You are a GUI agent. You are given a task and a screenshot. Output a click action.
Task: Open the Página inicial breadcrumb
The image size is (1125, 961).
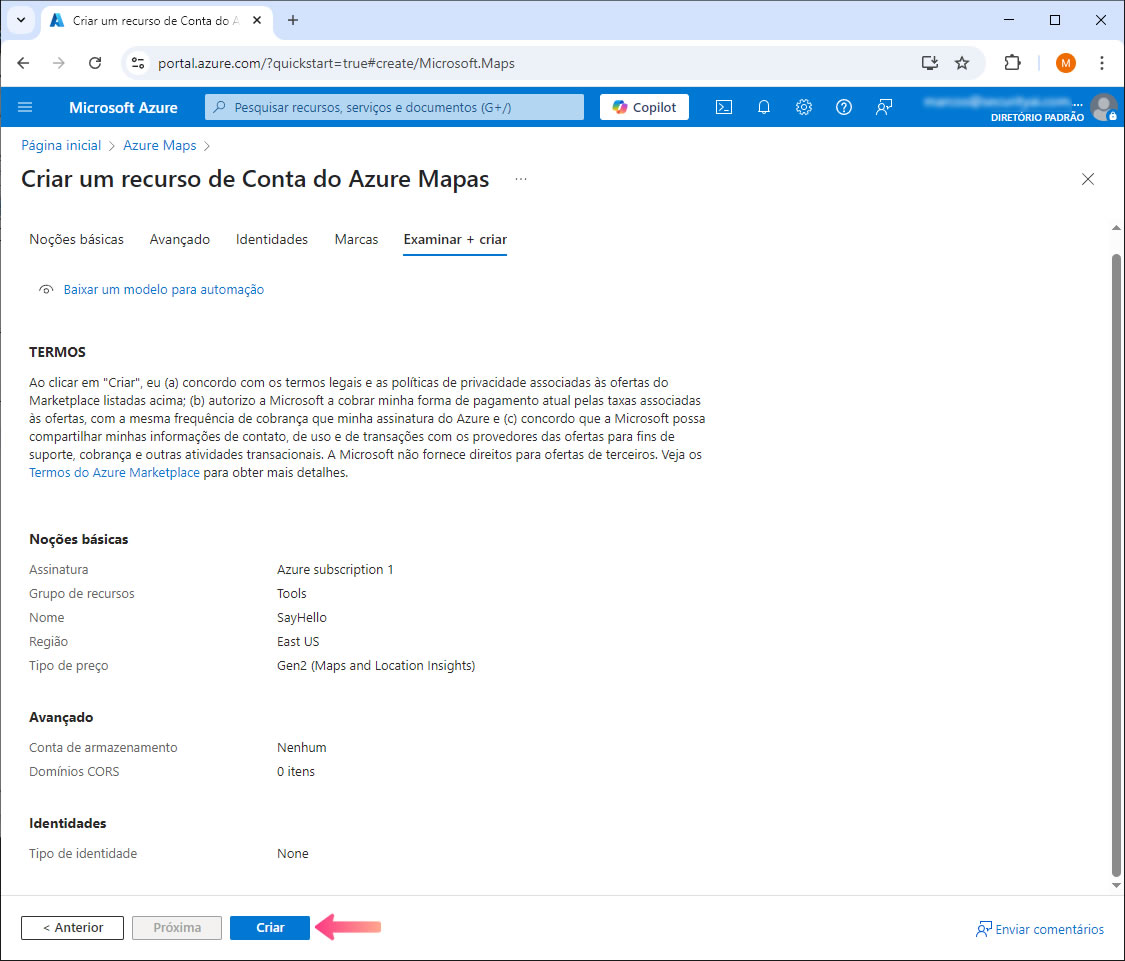pos(61,145)
